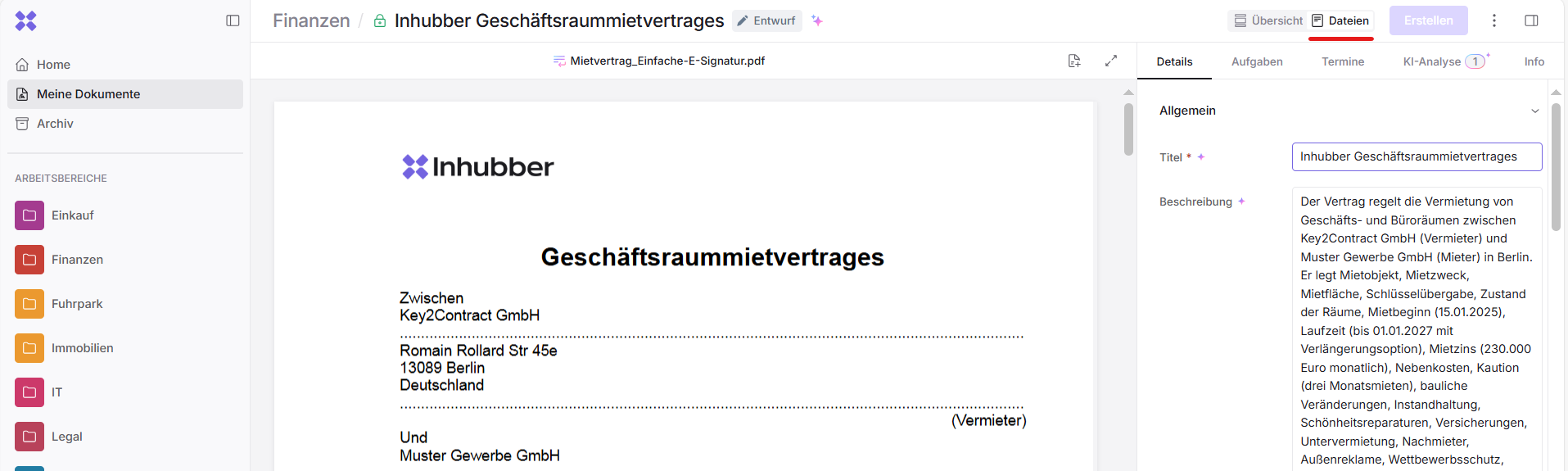Collapse the Allgemein section
Screen dimensions: 1568x471
[1534, 111]
